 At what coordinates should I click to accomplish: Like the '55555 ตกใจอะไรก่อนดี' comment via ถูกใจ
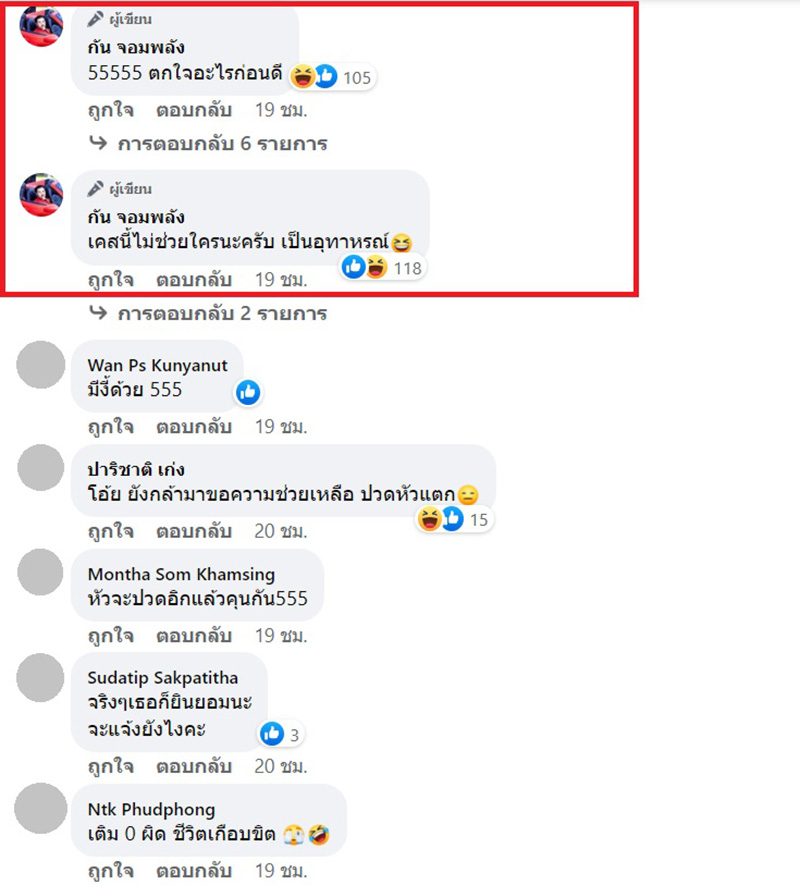click(111, 109)
